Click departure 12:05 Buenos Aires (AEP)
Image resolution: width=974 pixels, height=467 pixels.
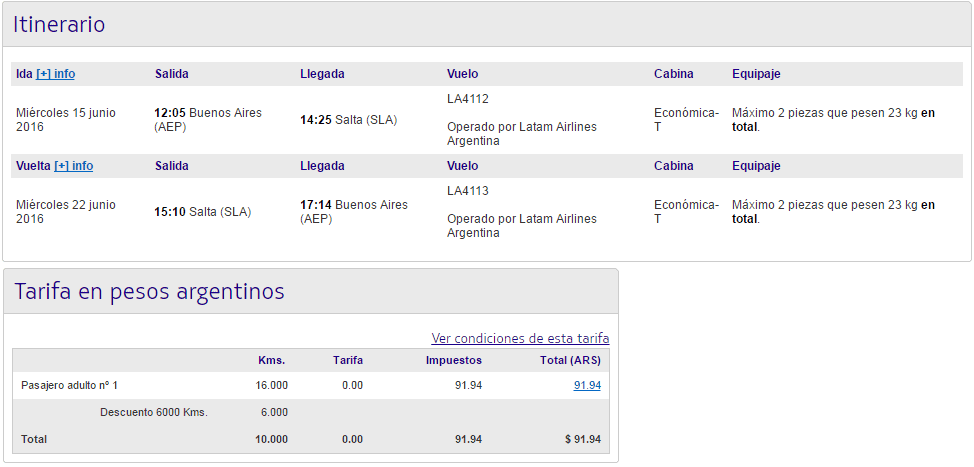(208, 120)
